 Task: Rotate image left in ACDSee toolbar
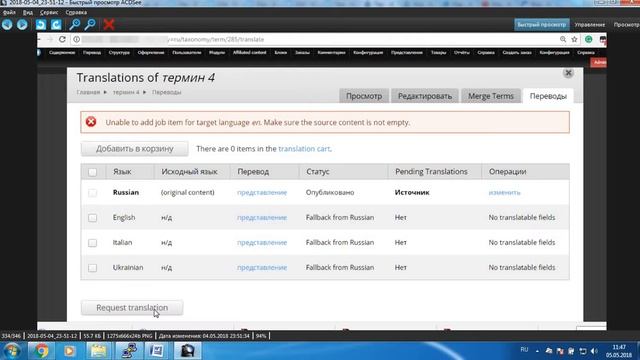[x=41, y=24]
